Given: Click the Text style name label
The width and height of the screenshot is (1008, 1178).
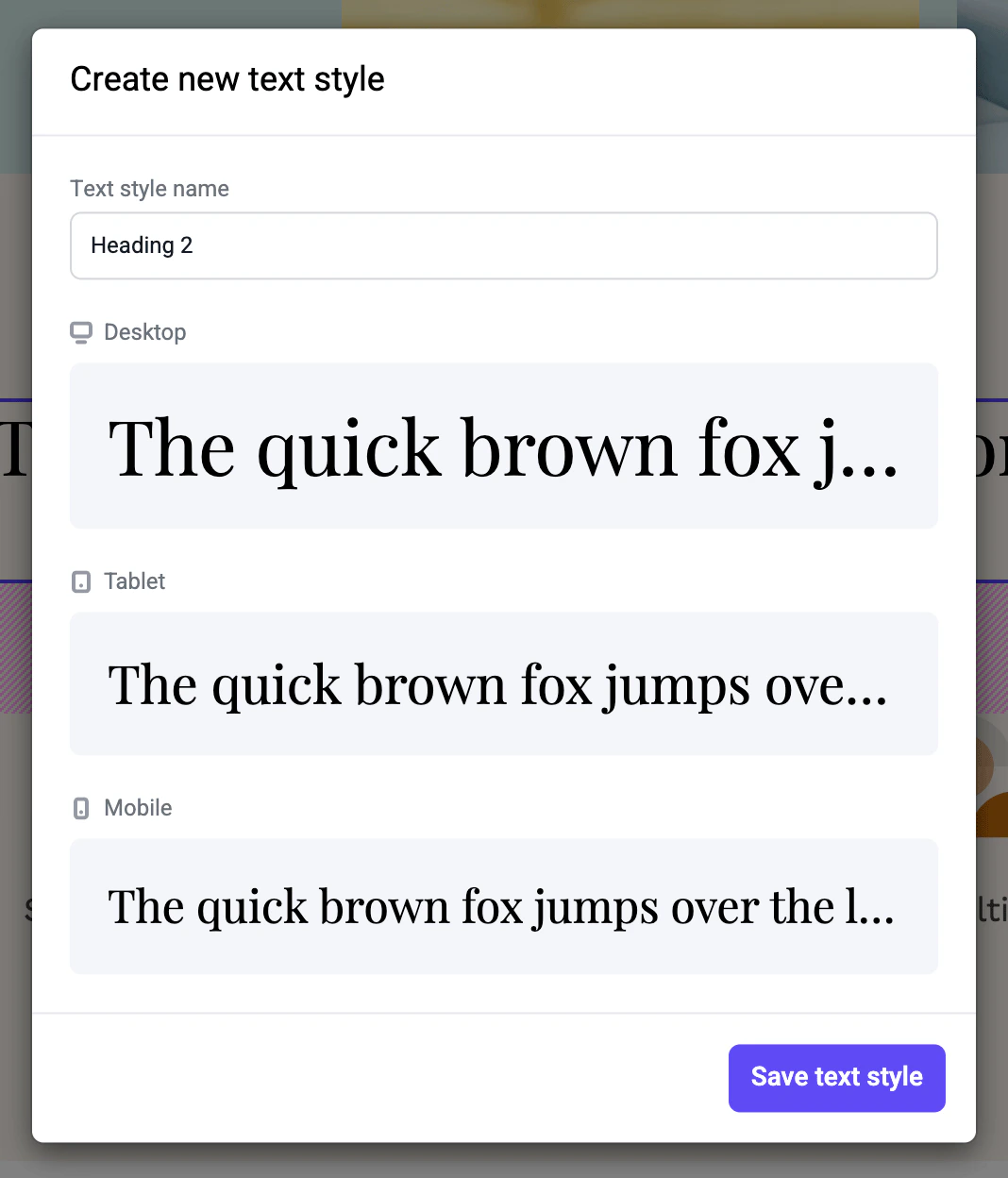Looking at the screenshot, I should click(x=149, y=189).
